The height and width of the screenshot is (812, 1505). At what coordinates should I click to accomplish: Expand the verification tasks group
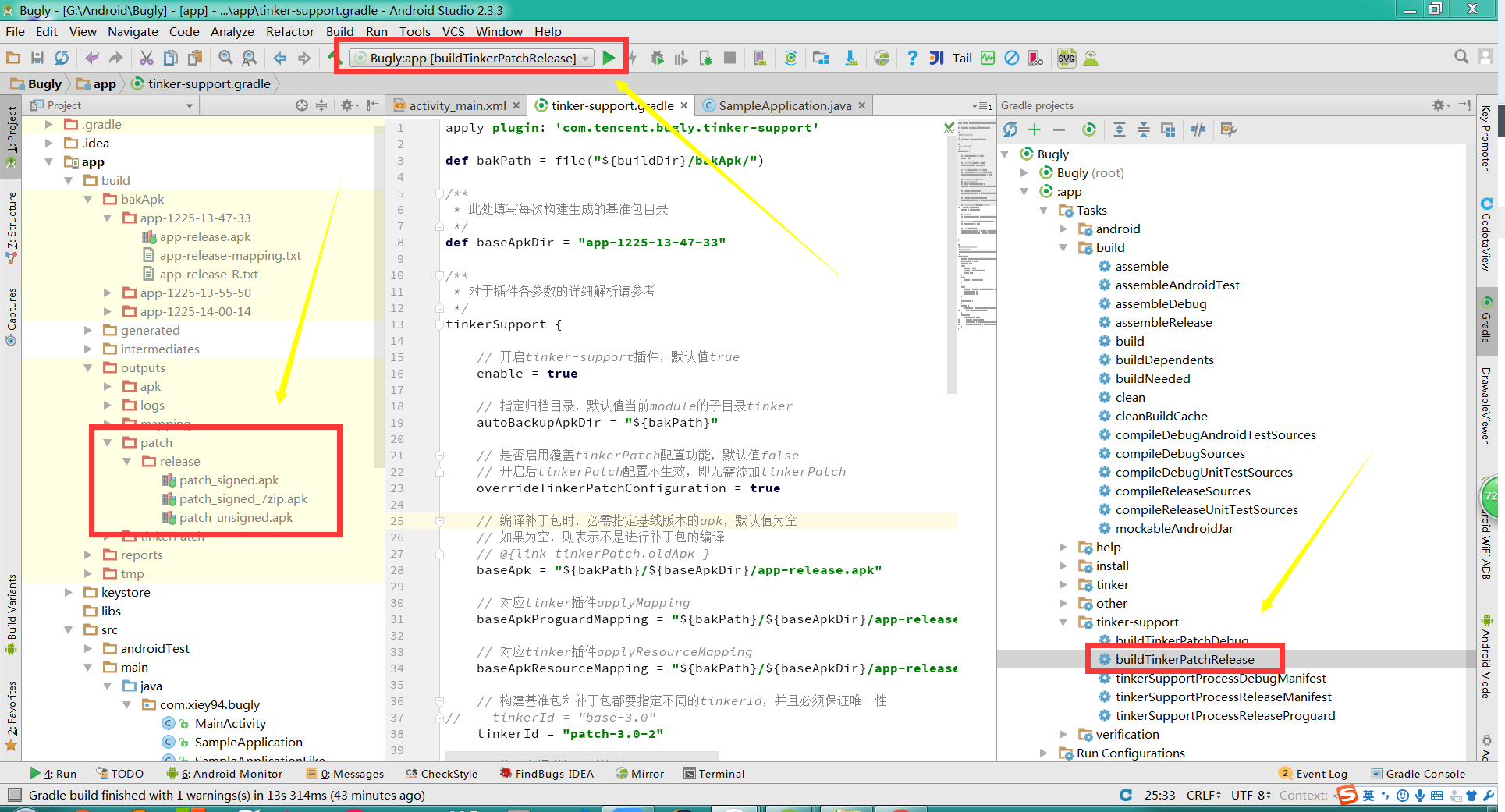1063,735
